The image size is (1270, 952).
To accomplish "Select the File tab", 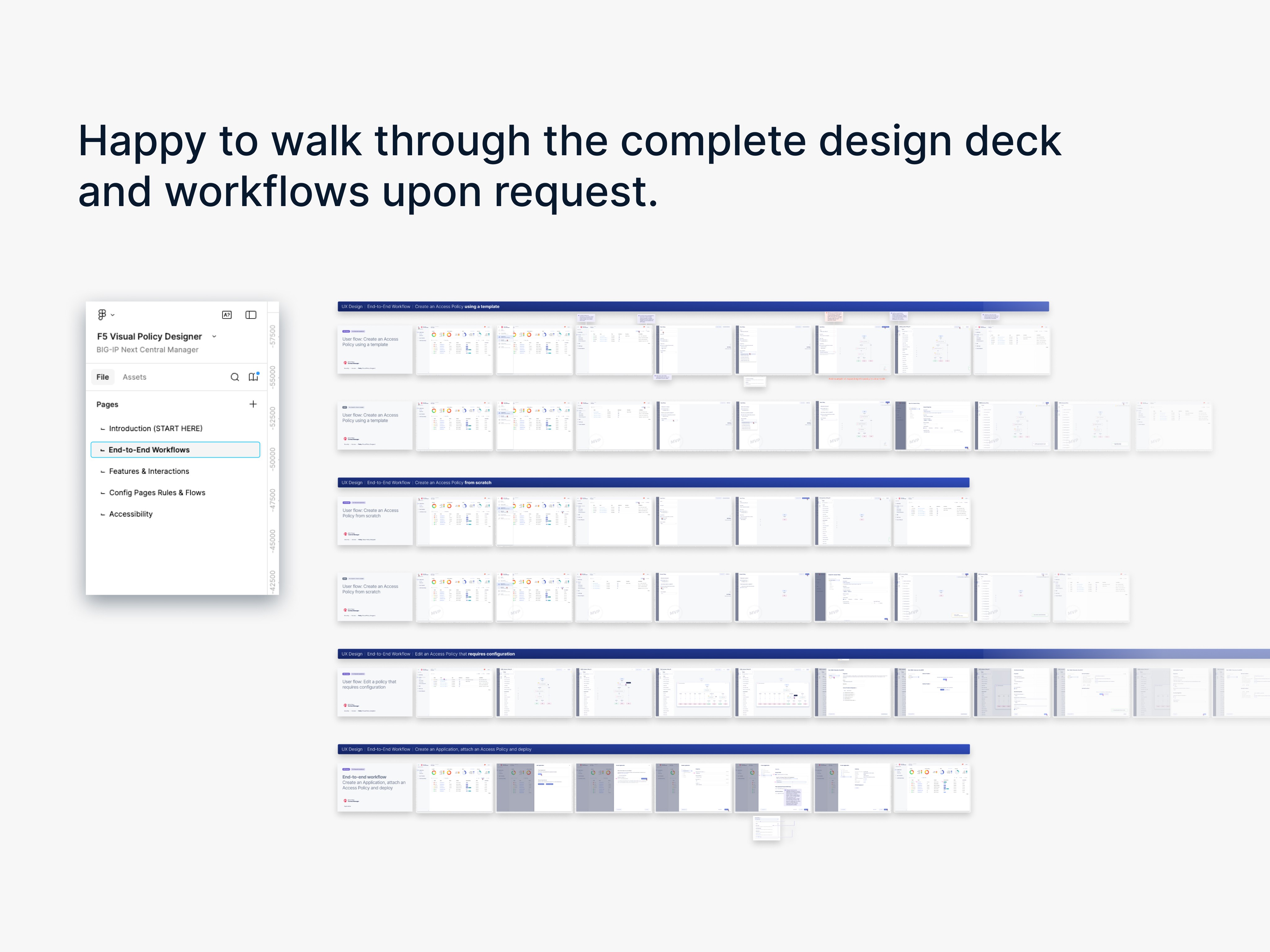I will click(x=103, y=377).
